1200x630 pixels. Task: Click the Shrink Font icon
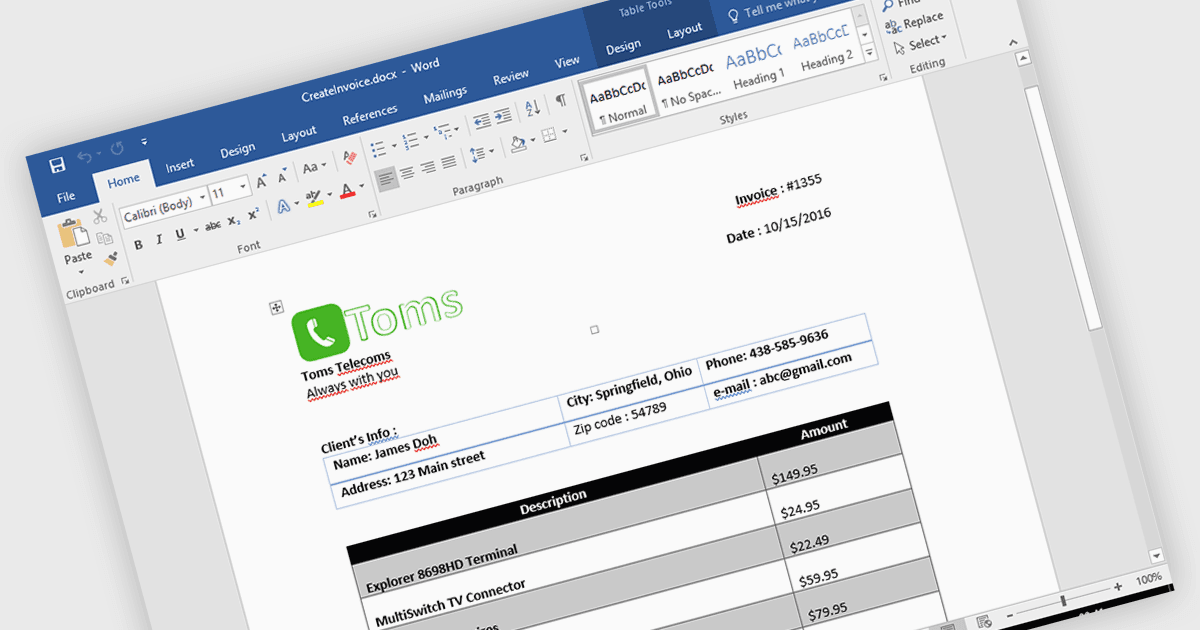point(282,176)
